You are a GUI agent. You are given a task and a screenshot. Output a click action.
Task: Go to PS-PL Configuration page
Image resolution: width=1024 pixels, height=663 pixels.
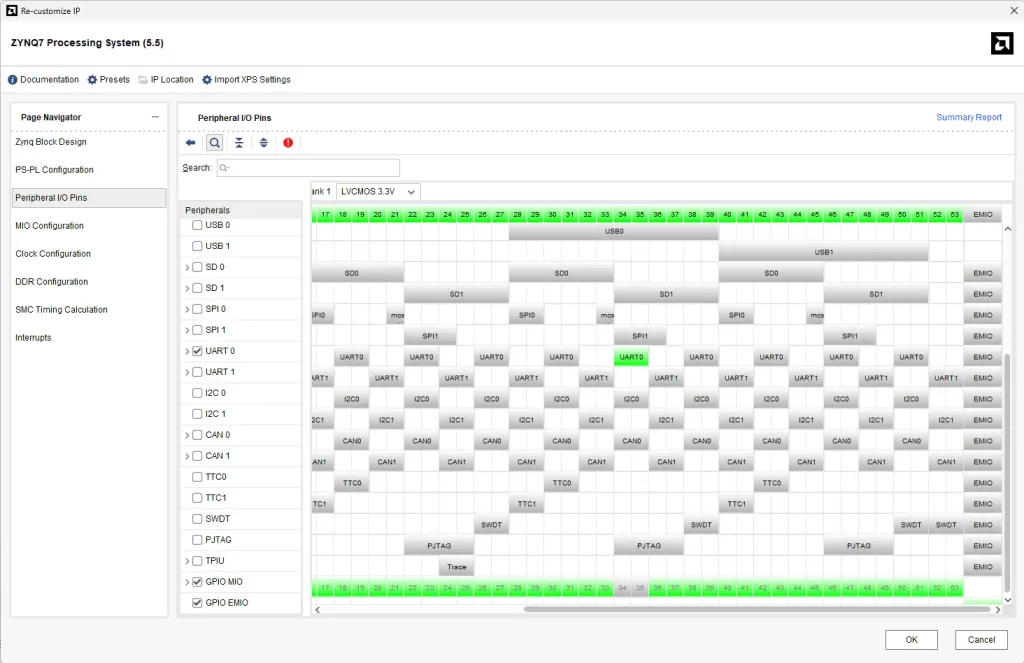tap(54, 170)
